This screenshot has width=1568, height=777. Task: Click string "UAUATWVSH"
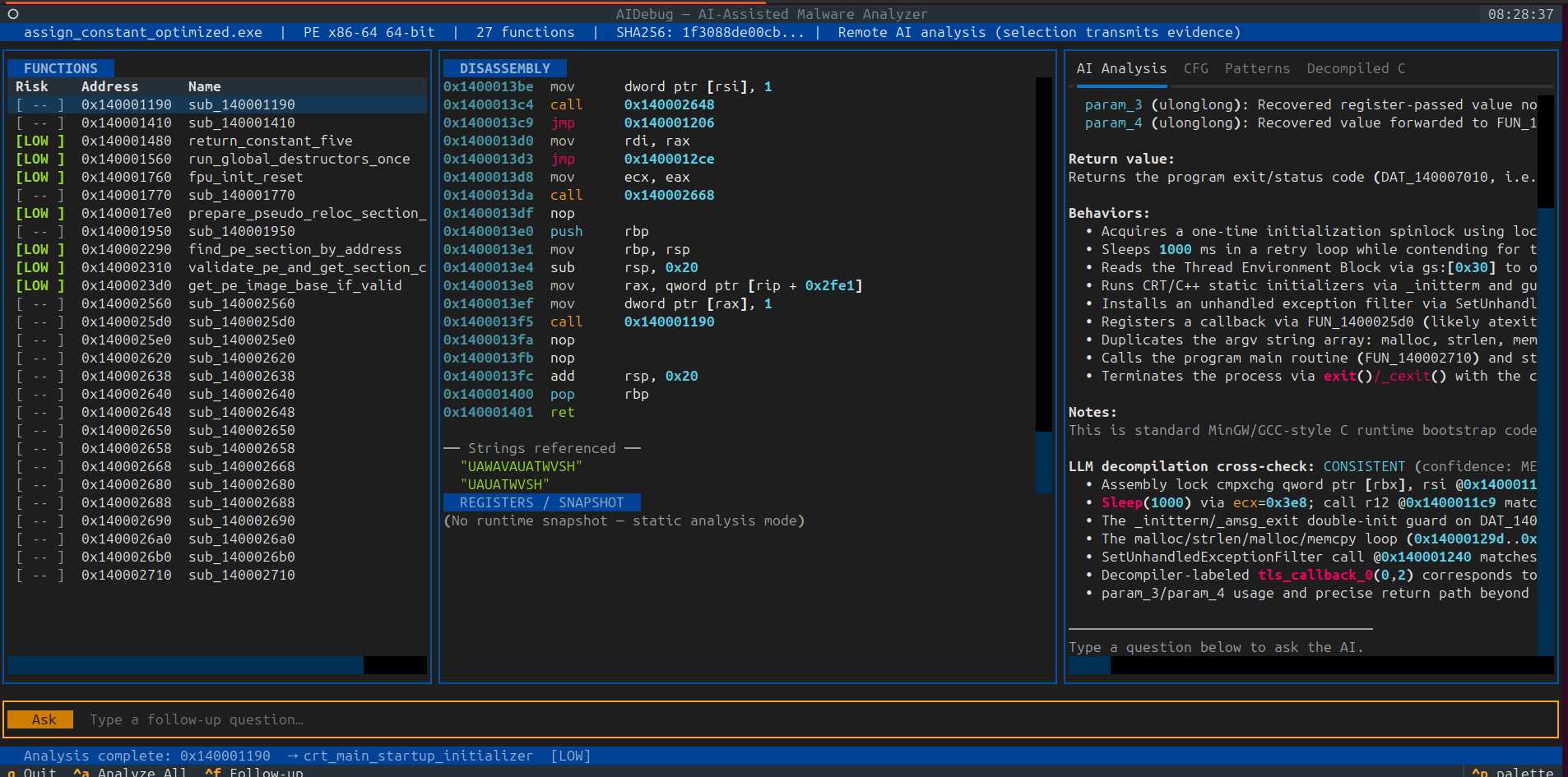[x=504, y=484]
